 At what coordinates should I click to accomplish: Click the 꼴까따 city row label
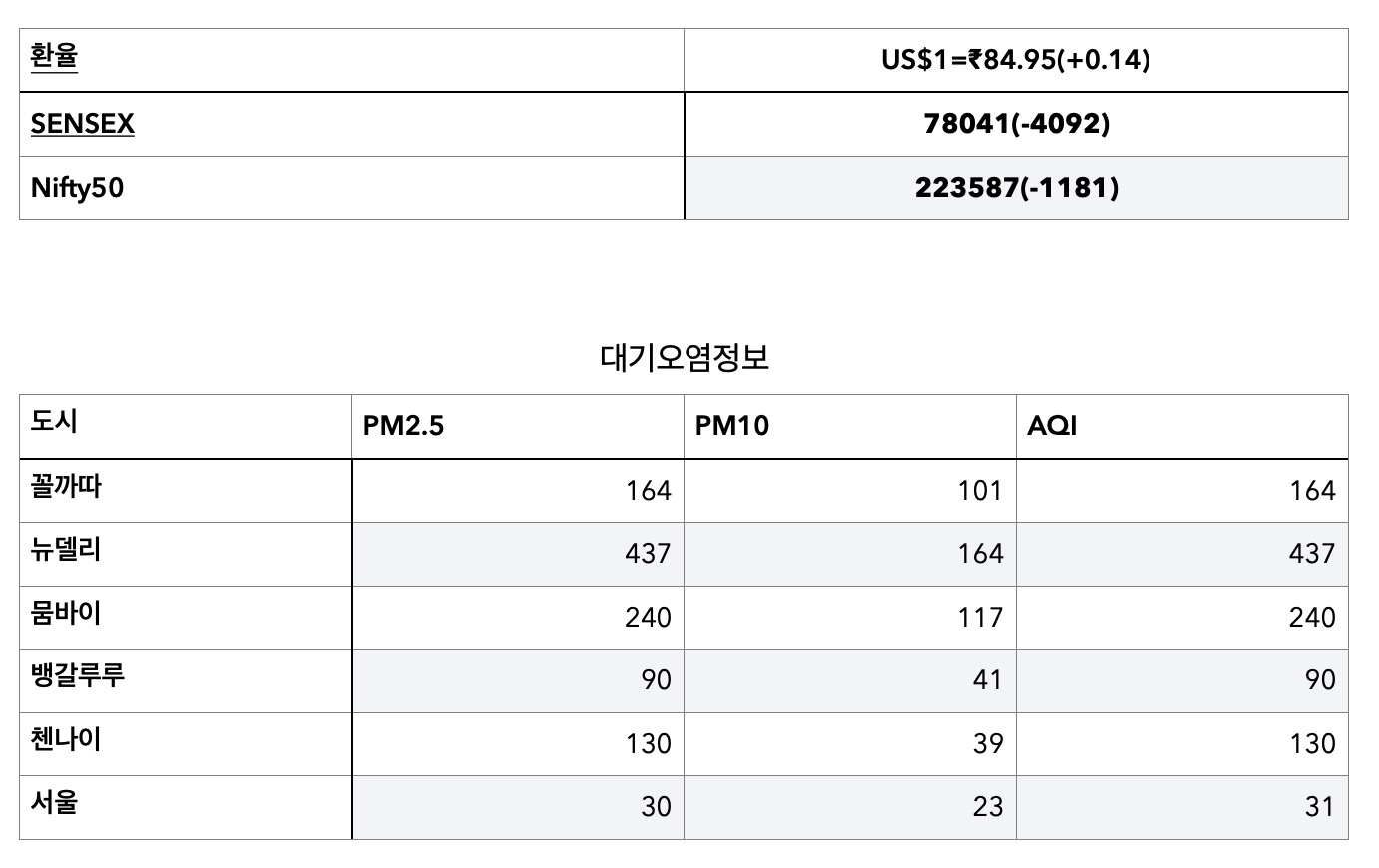(66, 487)
